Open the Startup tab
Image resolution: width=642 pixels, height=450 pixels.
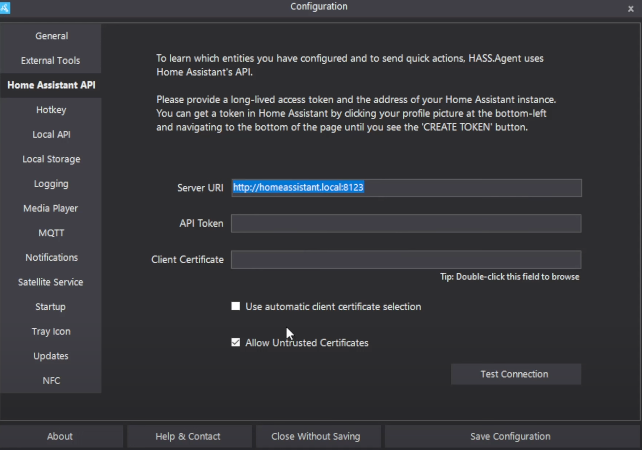coord(51,306)
